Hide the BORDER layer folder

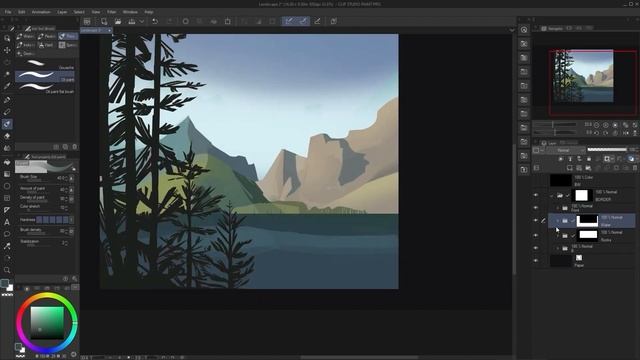(x=536, y=196)
